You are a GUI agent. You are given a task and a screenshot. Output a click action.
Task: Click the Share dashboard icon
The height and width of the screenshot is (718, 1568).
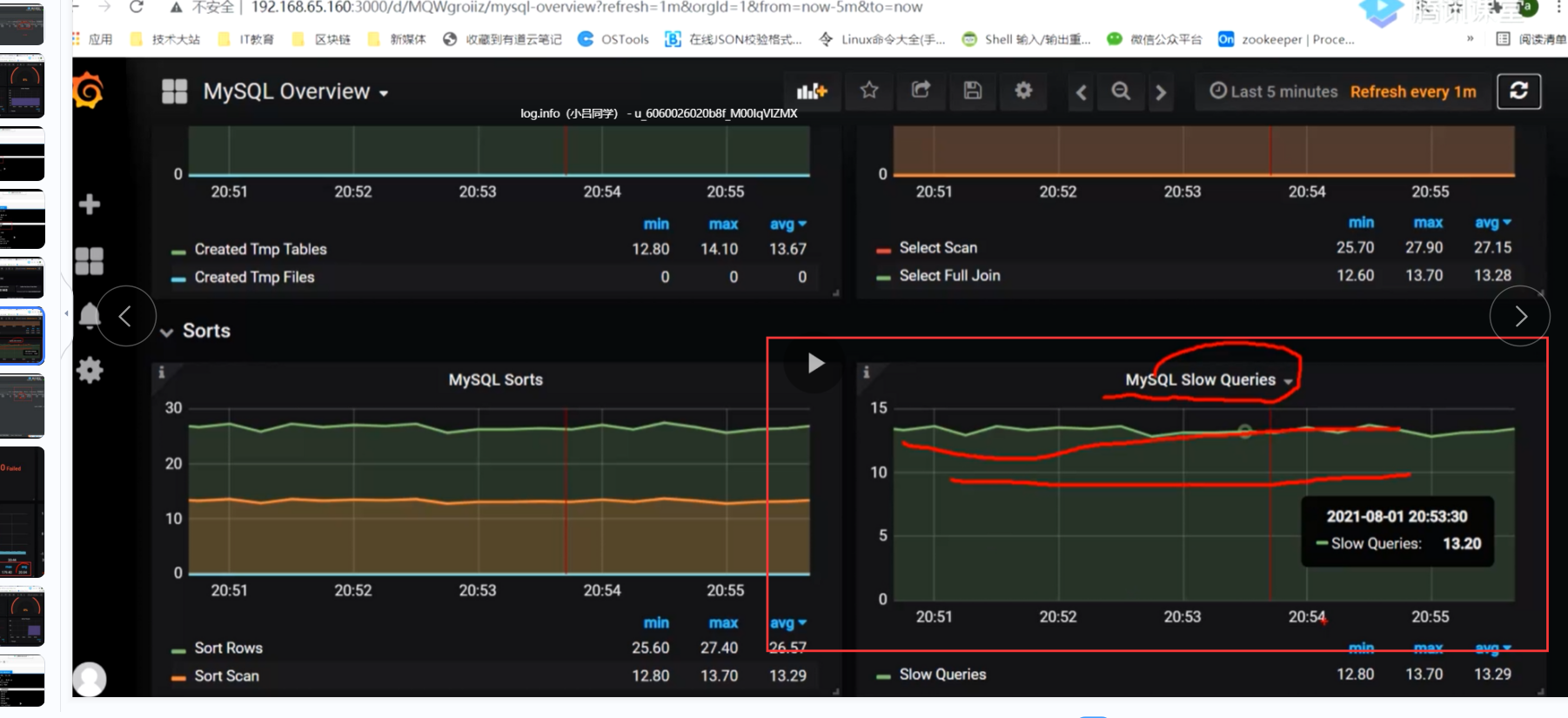[x=921, y=91]
